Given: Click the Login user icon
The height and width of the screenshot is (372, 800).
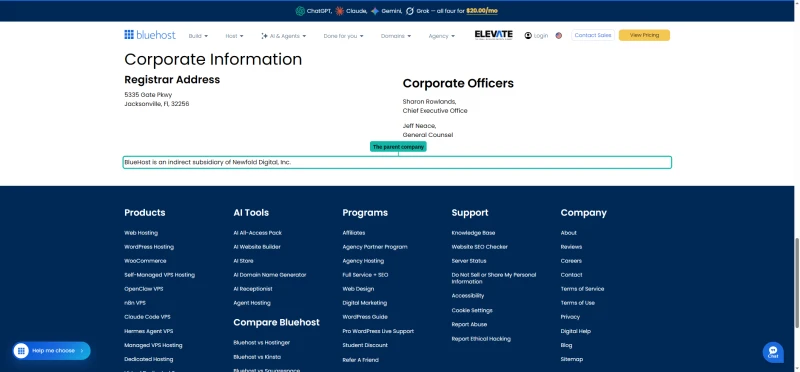Looking at the screenshot, I should pyautogui.click(x=528, y=36).
